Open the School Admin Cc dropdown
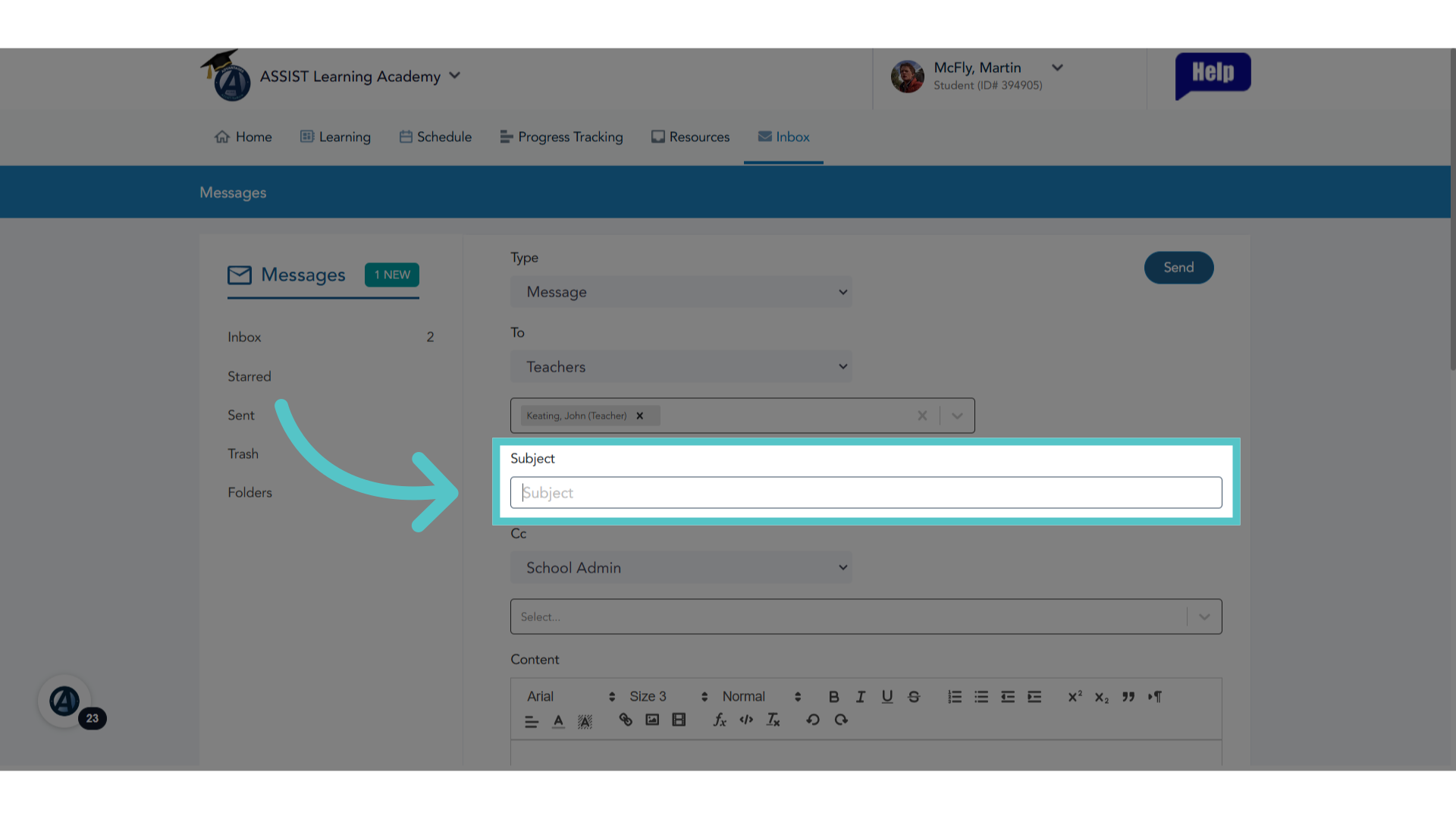 pos(681,568)
